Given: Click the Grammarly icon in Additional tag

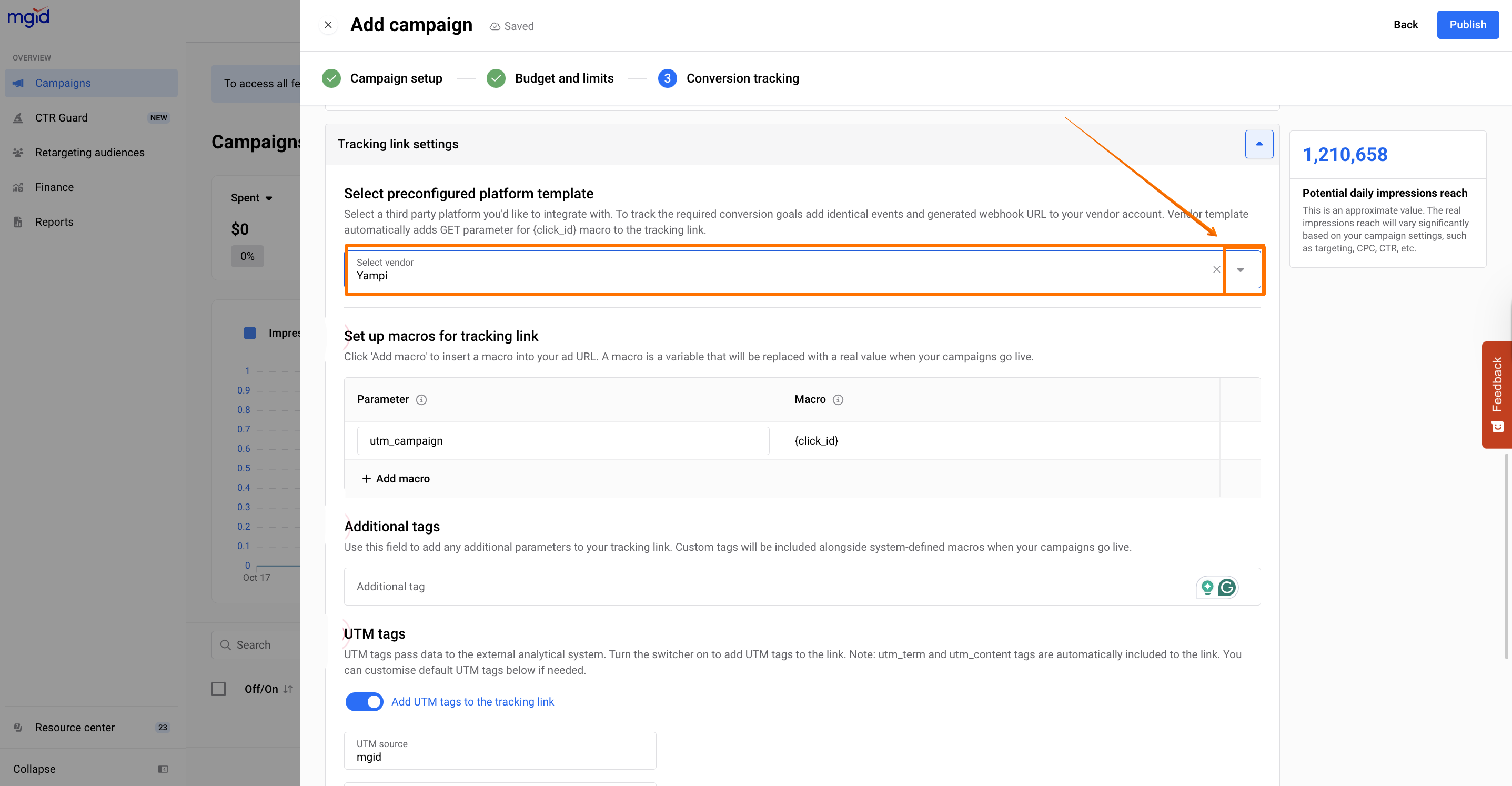Looking at the screenshot, I should 1227,587.
